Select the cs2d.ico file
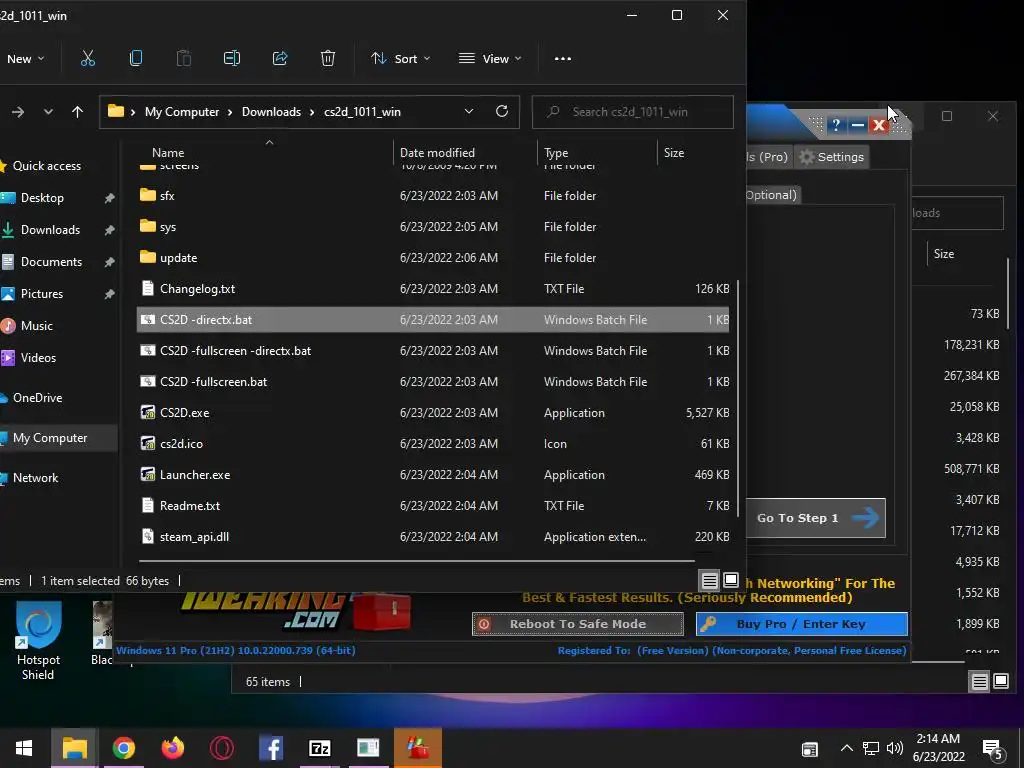Image resolution: width=1024 pixels, height=768 pixels. coord(432,444)
